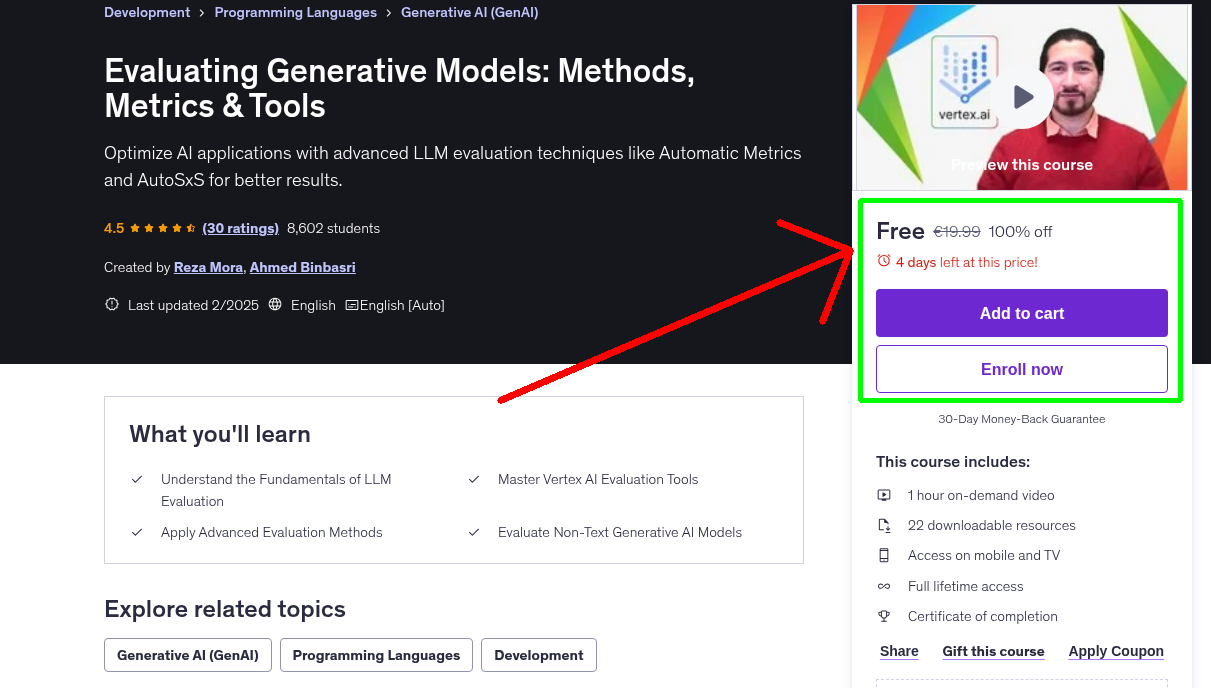Viewport: 1211px width, 688px height.
Task: Click the alarm clock icon by 4 days left
Action: [x=883, y=261]
